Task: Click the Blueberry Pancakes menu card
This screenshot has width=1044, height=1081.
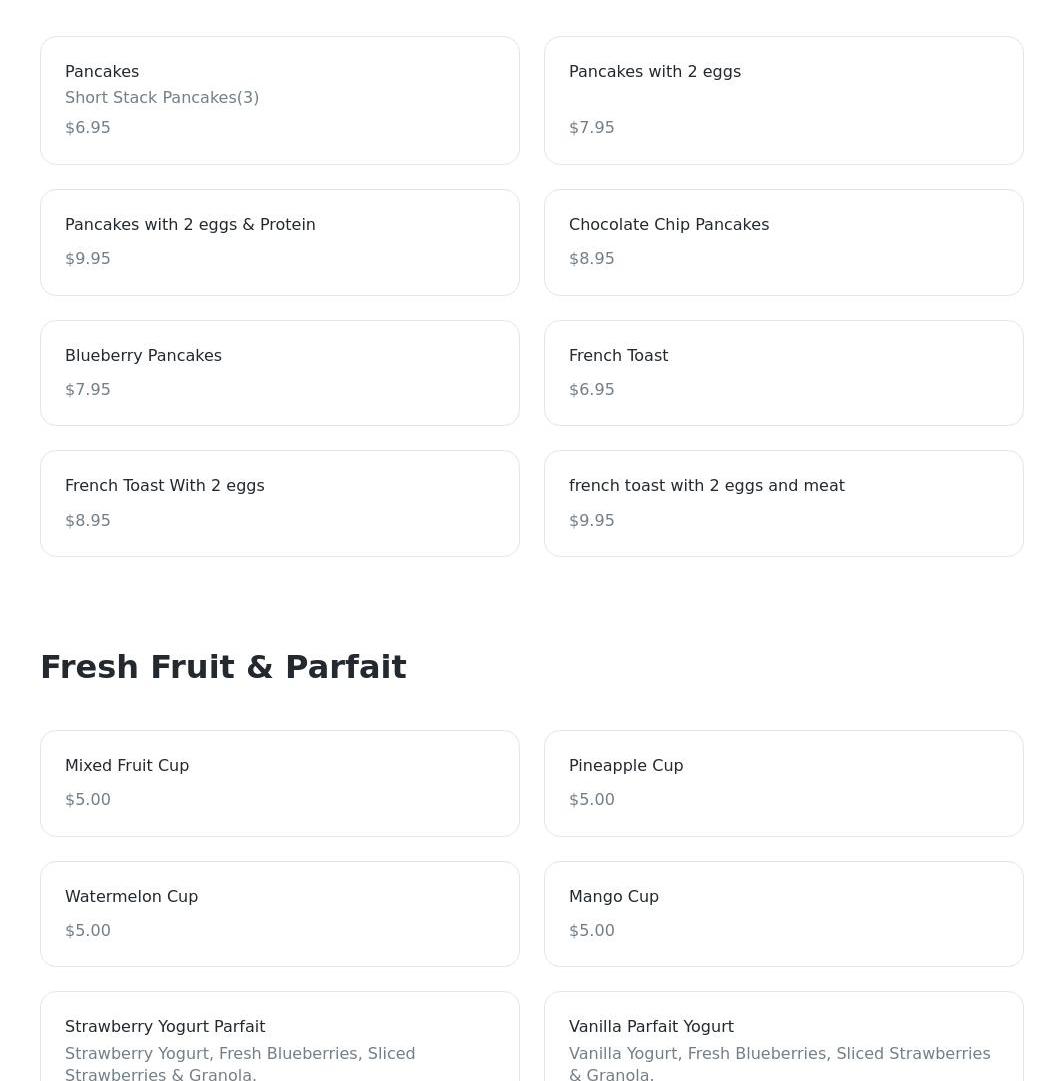Action: [280, 373]
